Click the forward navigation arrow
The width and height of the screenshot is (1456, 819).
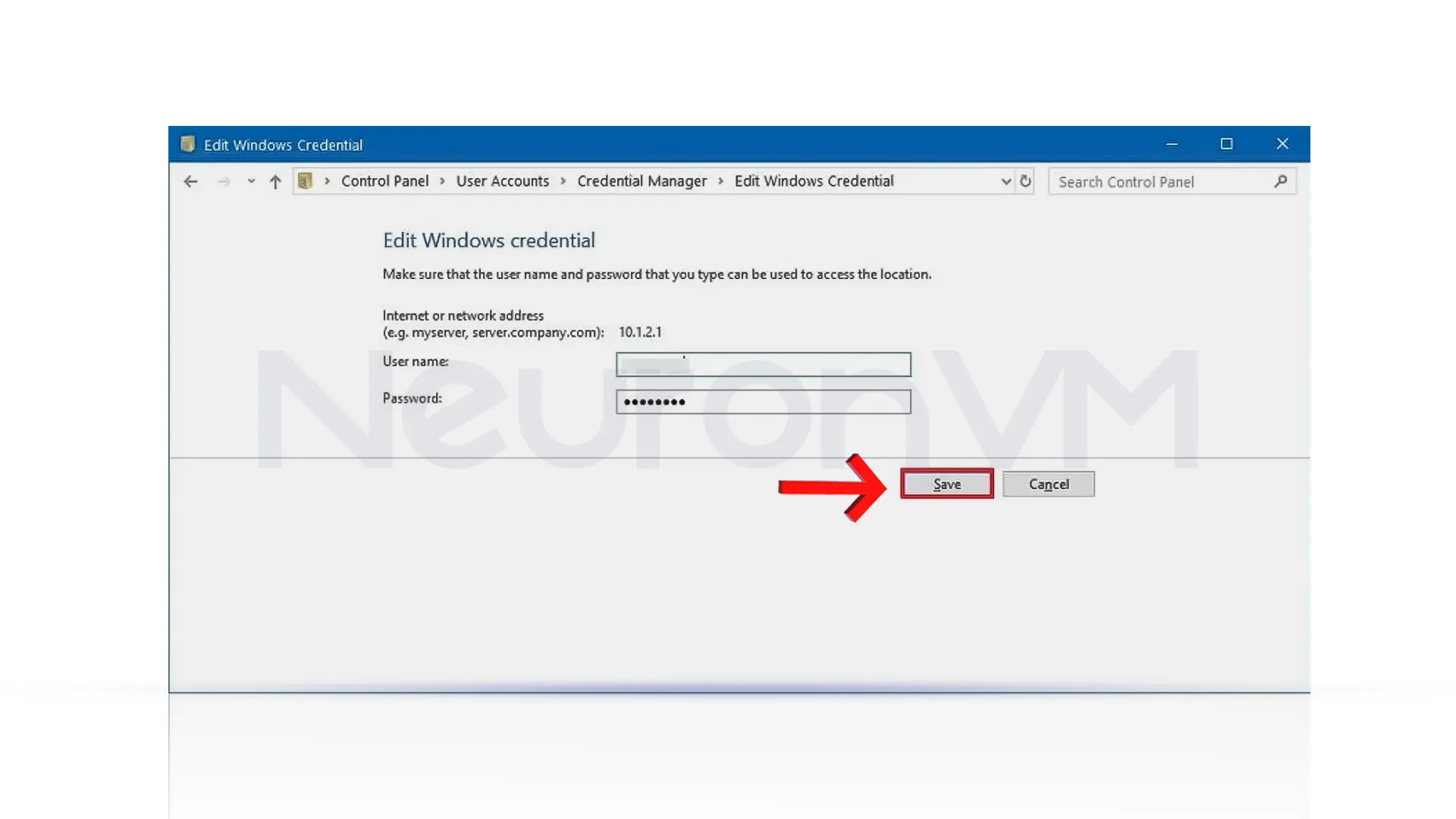221,181
